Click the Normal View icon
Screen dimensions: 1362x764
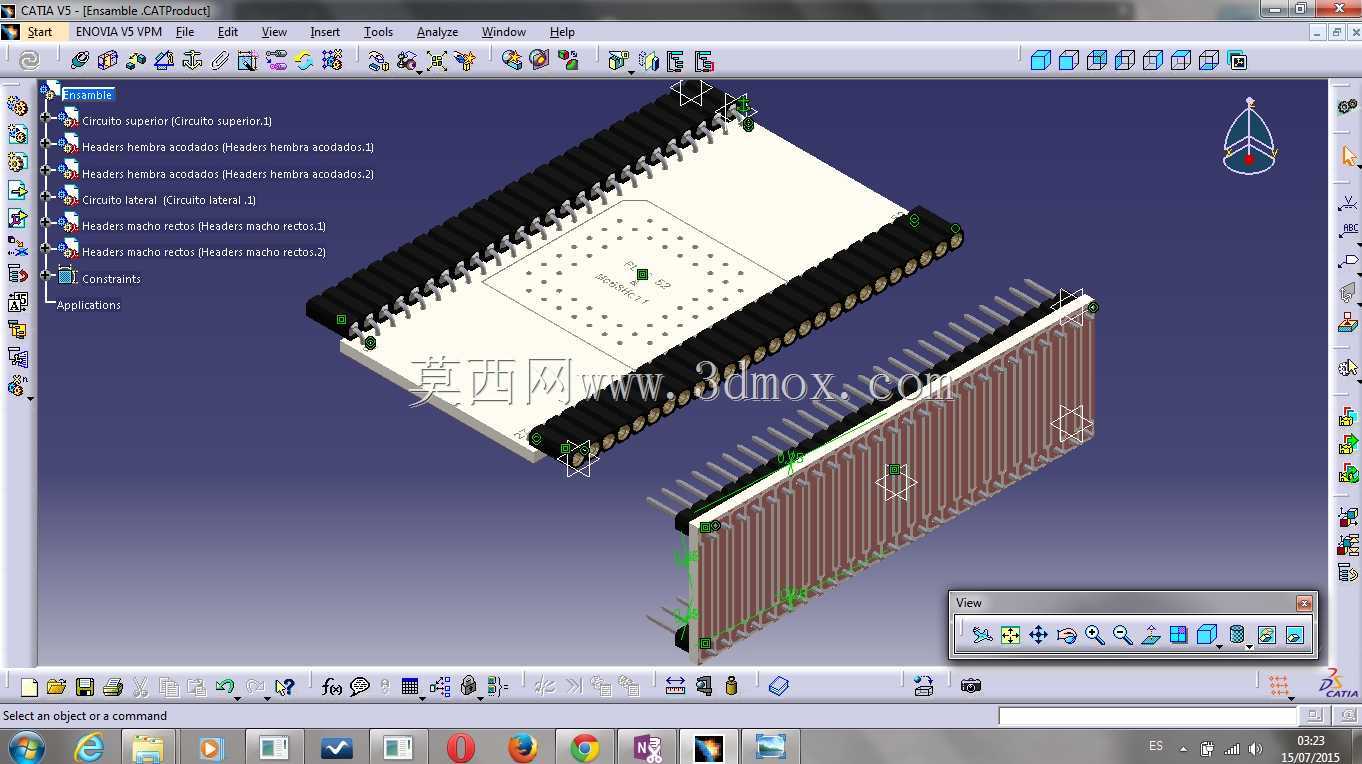coord(1150,634)
